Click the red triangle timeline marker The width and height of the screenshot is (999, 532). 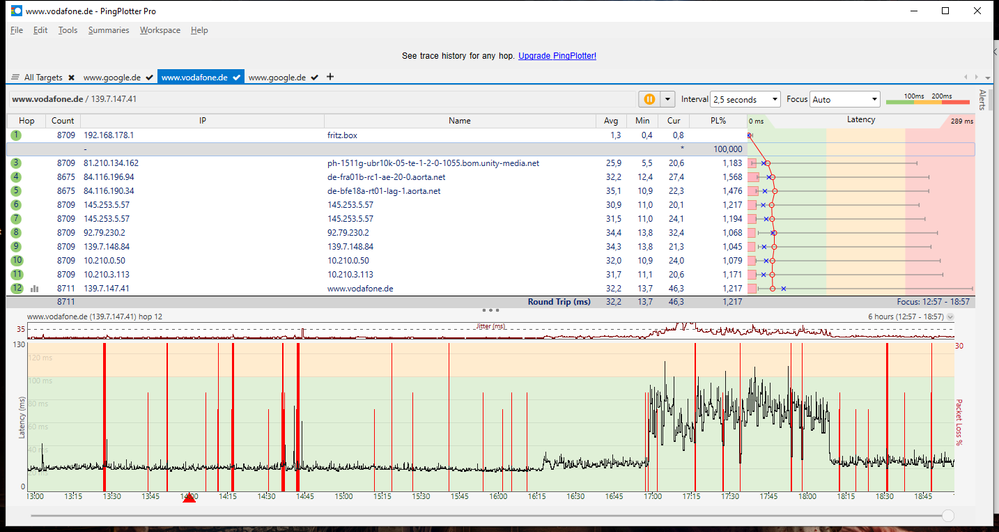[x=189, y=498]
